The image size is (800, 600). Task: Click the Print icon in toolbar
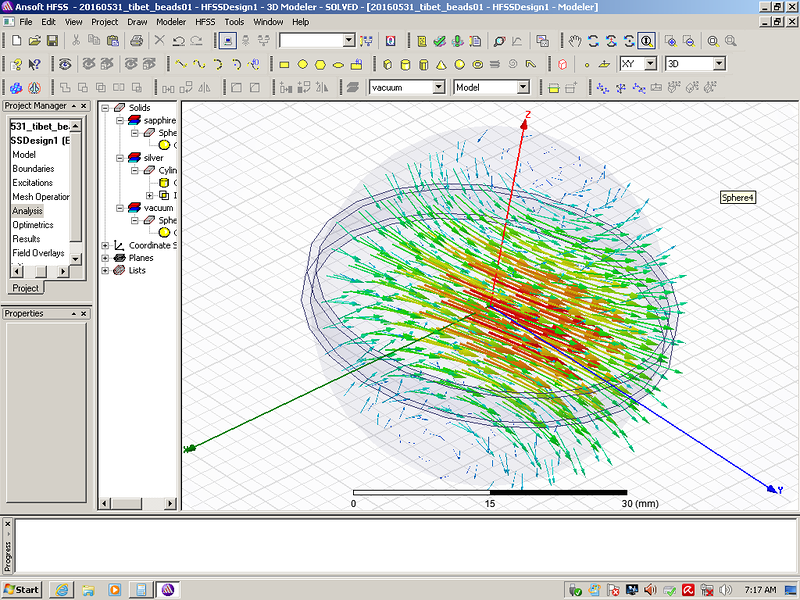coord(137,41)
